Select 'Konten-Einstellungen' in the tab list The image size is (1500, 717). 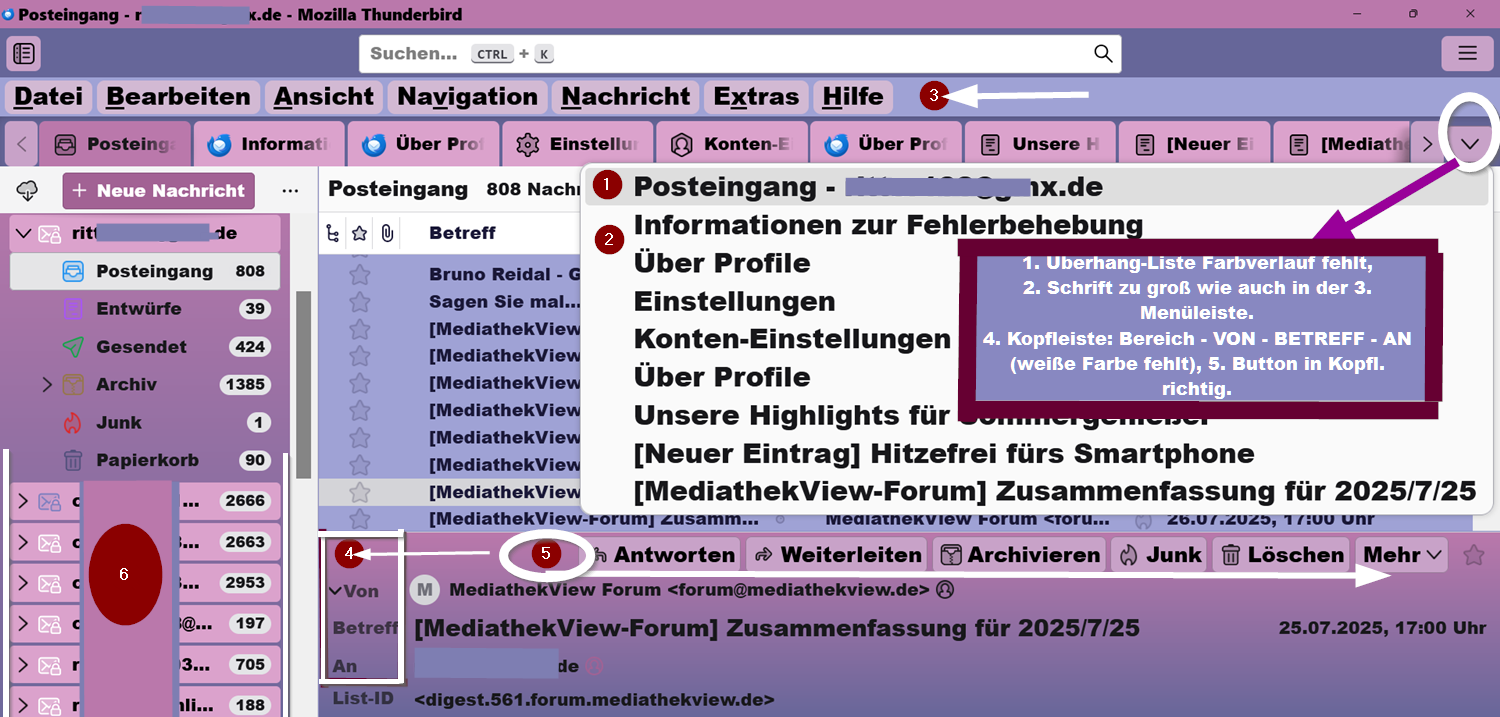pos(792,339)
